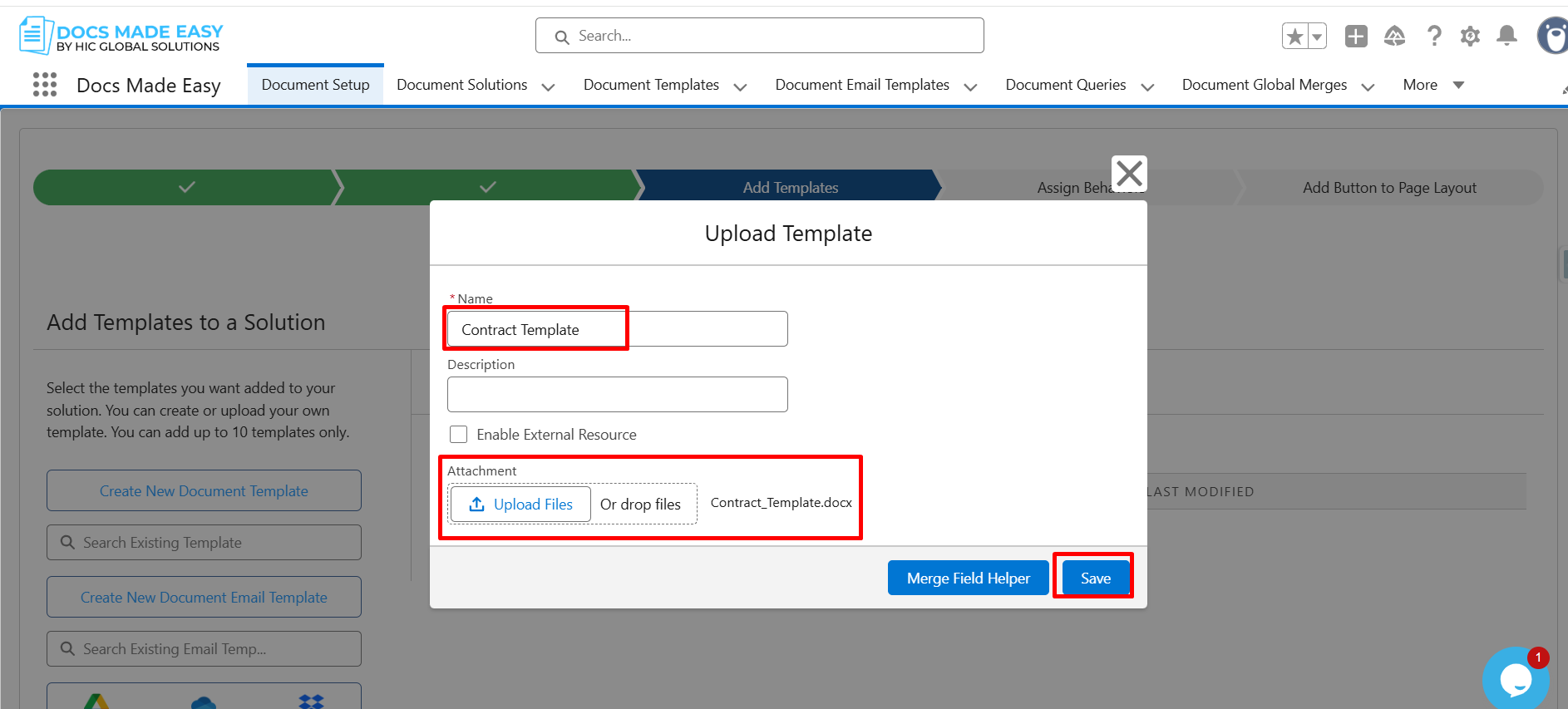
Task: Click the Trailhead guidance icon
Action: pos(1394,37)
